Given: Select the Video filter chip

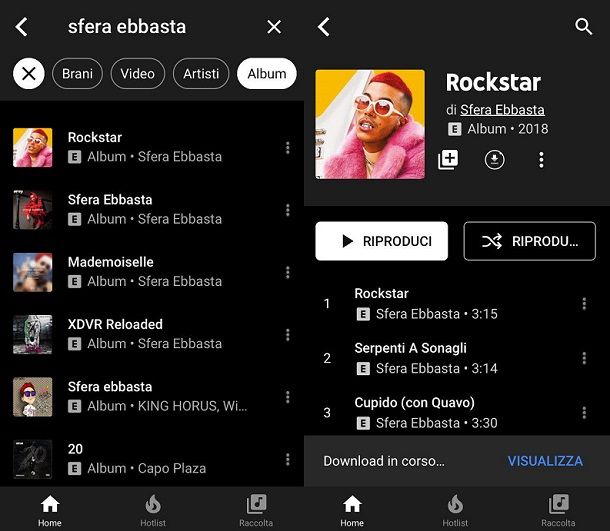Looking at the screenshot, I should pos(138,74).
